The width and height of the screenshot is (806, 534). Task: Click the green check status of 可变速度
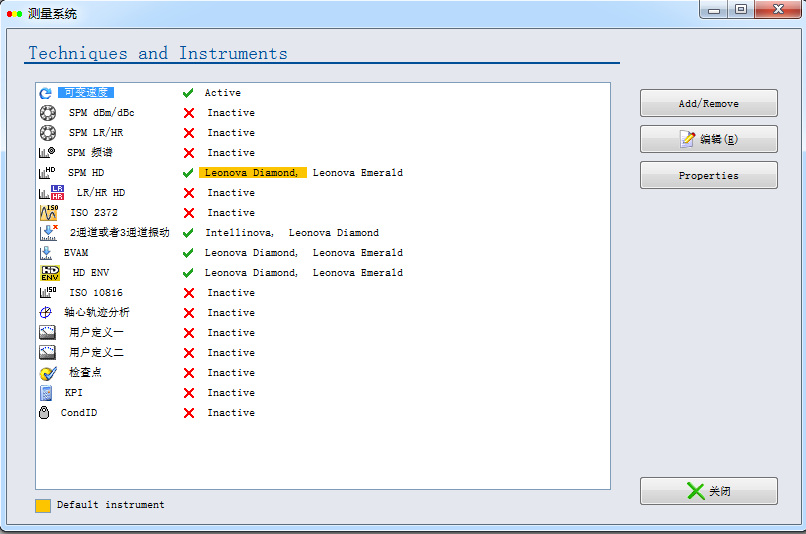click(x=188, y=93)
